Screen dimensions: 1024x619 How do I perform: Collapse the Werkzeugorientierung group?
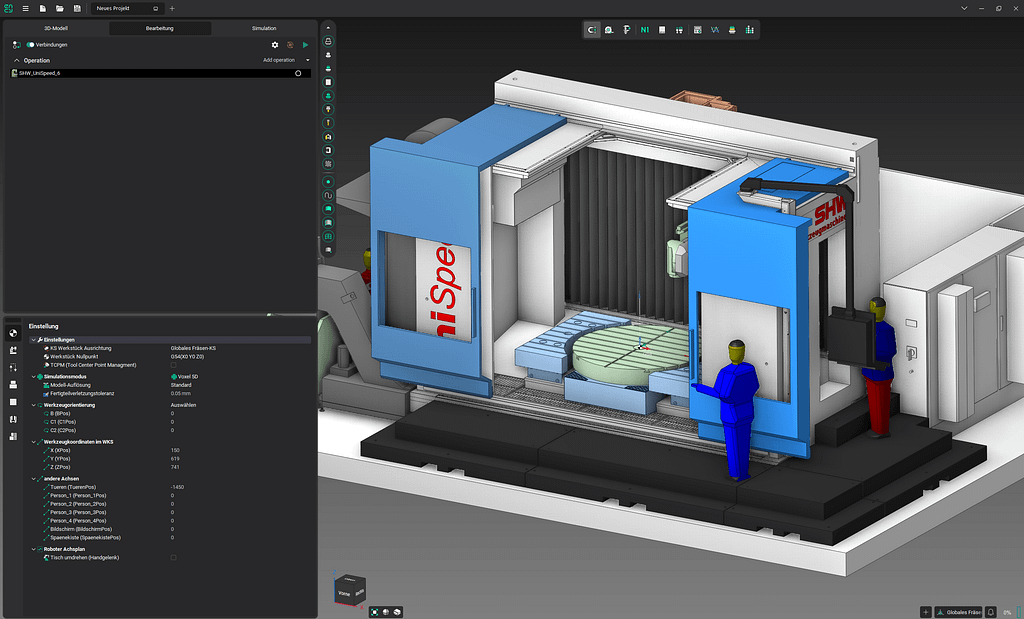pos(33,405)
